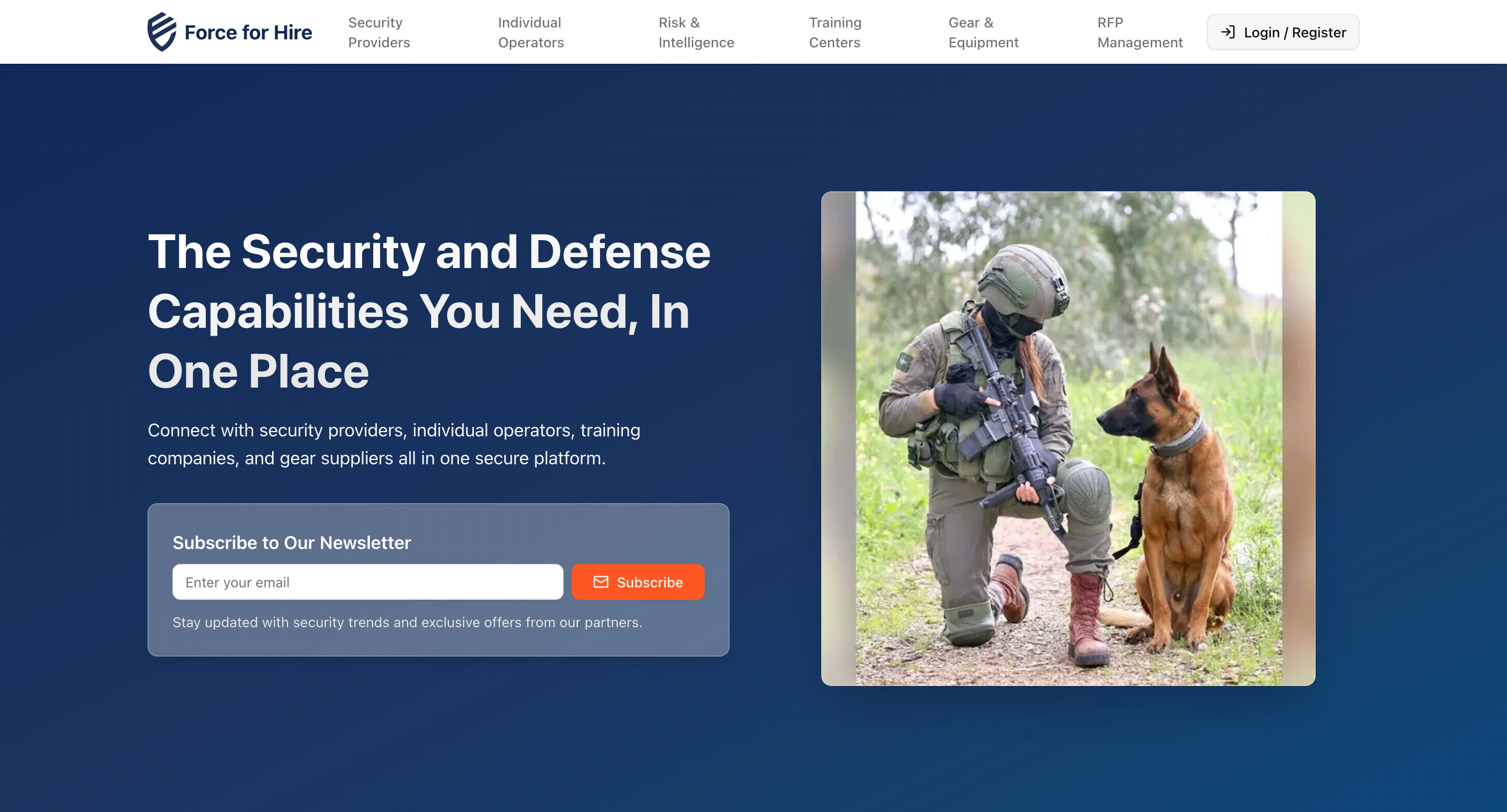Click the Force for Hire brand name

coord(248,32)
